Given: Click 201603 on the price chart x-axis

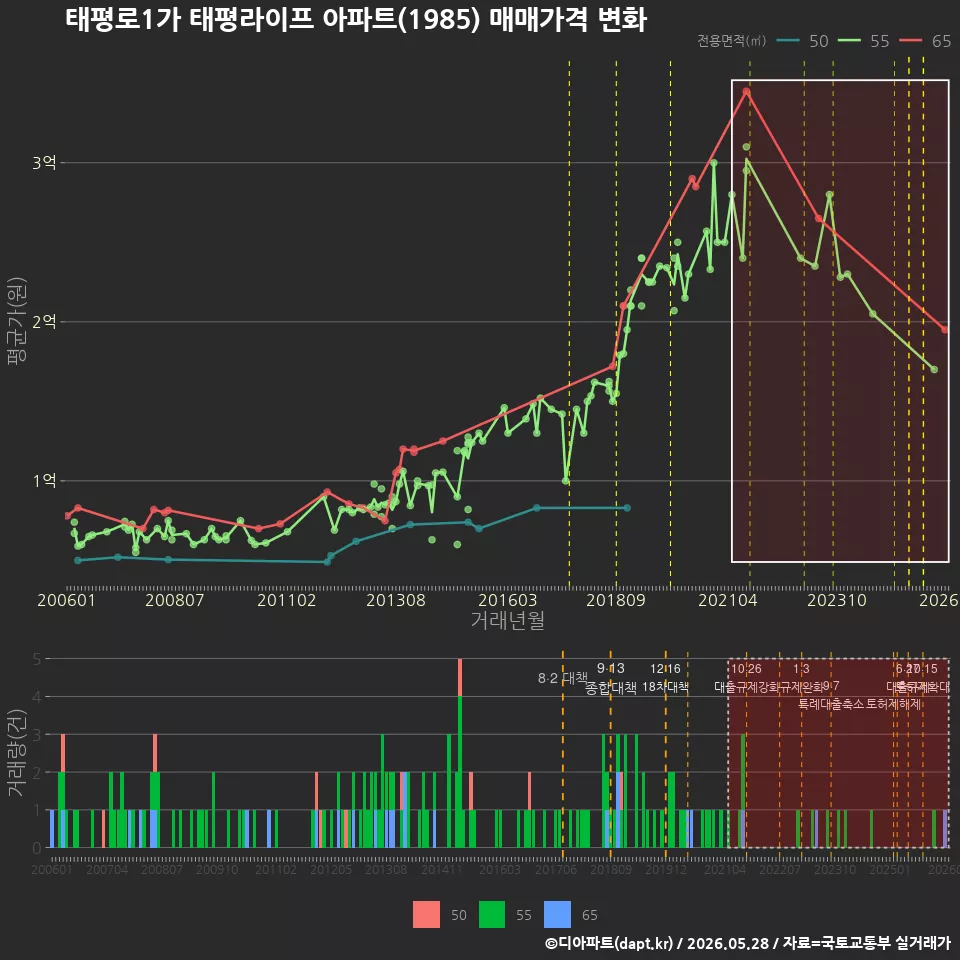Looking at the screenshot, I should [x=508, y=600].
